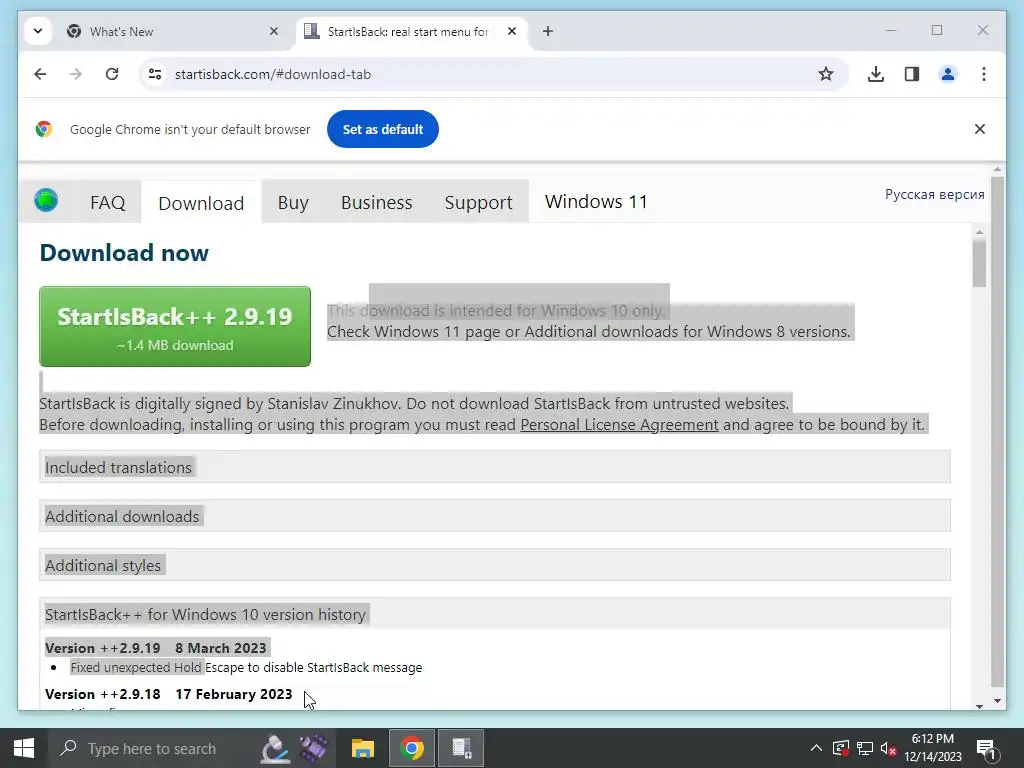Click Version ++2.9.19 8 March 2023 heading
Viewport: 1024px width, 768px height.
156,648
